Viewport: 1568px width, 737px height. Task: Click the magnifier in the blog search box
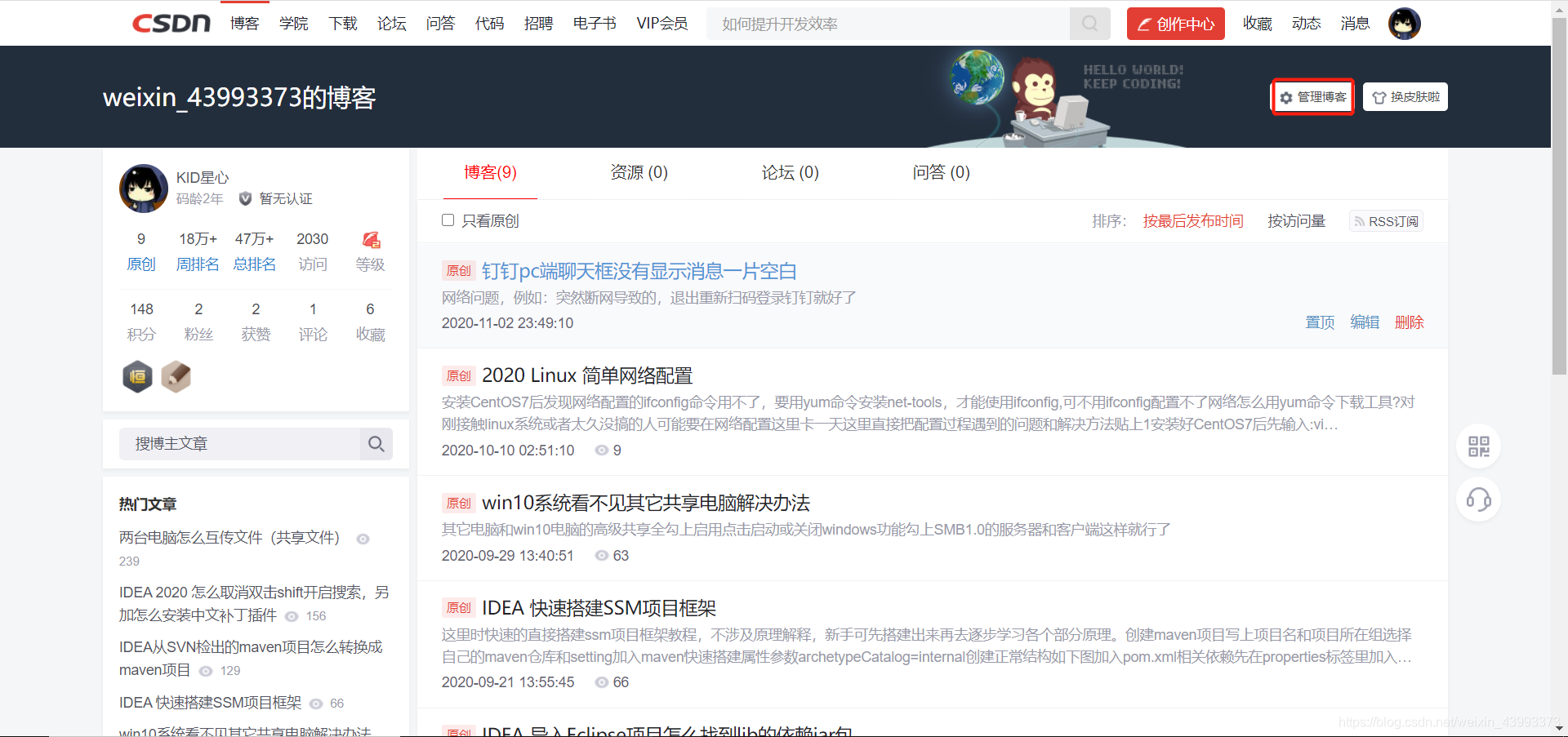[376, 443]
